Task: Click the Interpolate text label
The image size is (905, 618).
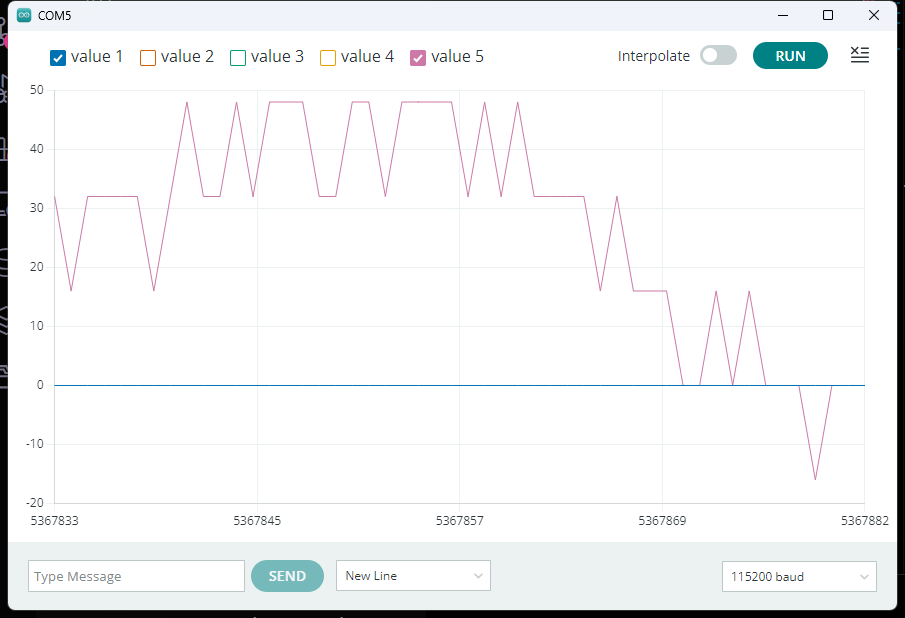Action: (x=654, y=56)
